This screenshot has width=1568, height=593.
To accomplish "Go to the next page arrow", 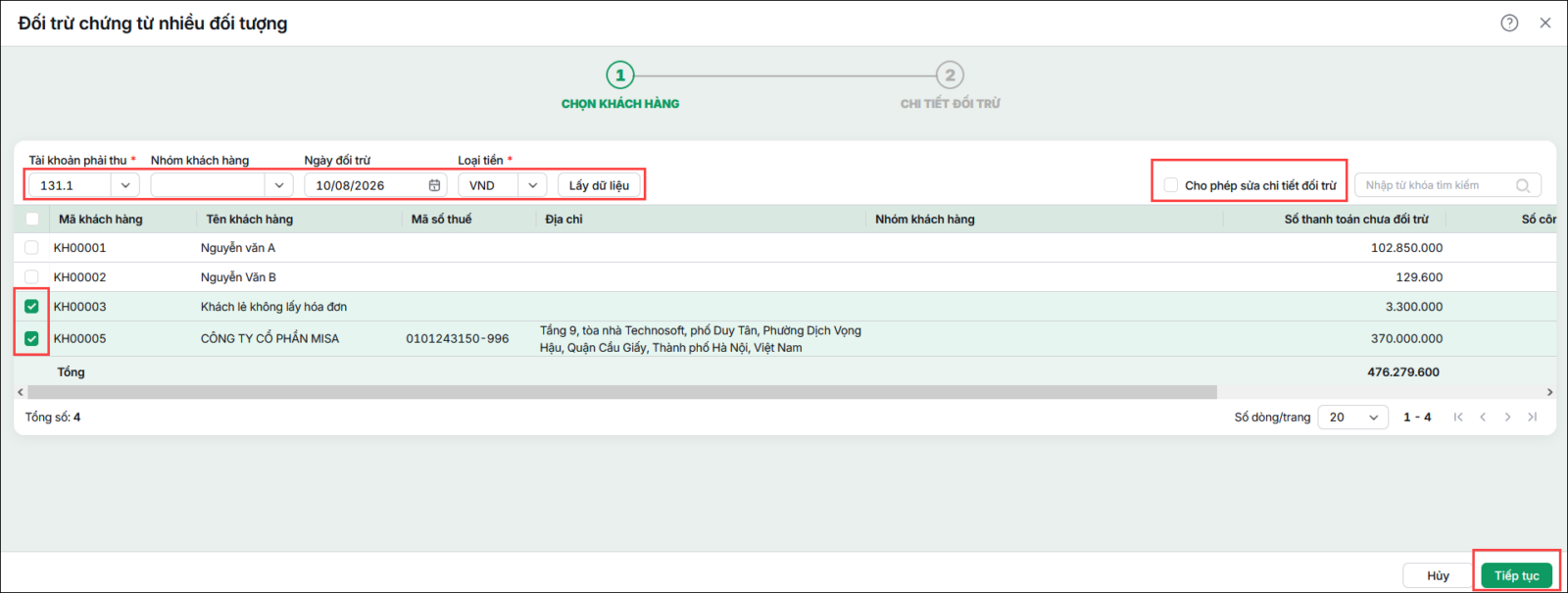I will click(x=1507, y=417).
